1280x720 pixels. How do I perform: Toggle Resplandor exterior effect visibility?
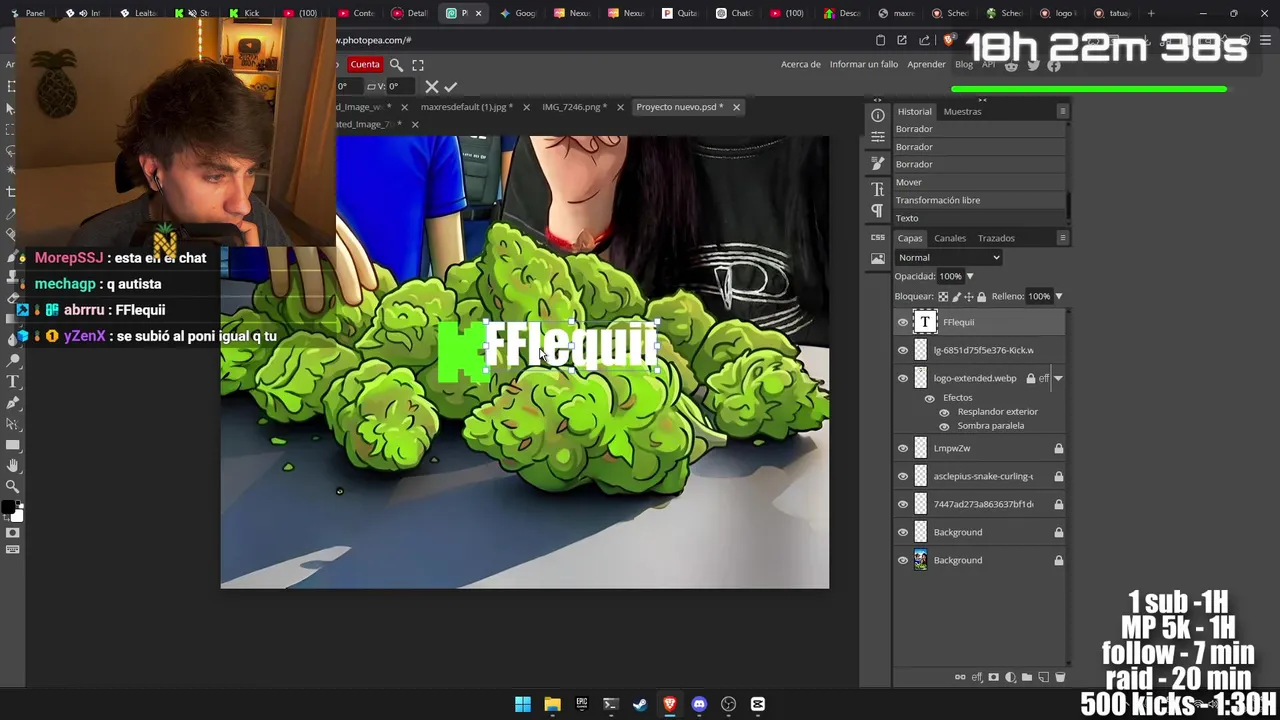tap(944, 412)
